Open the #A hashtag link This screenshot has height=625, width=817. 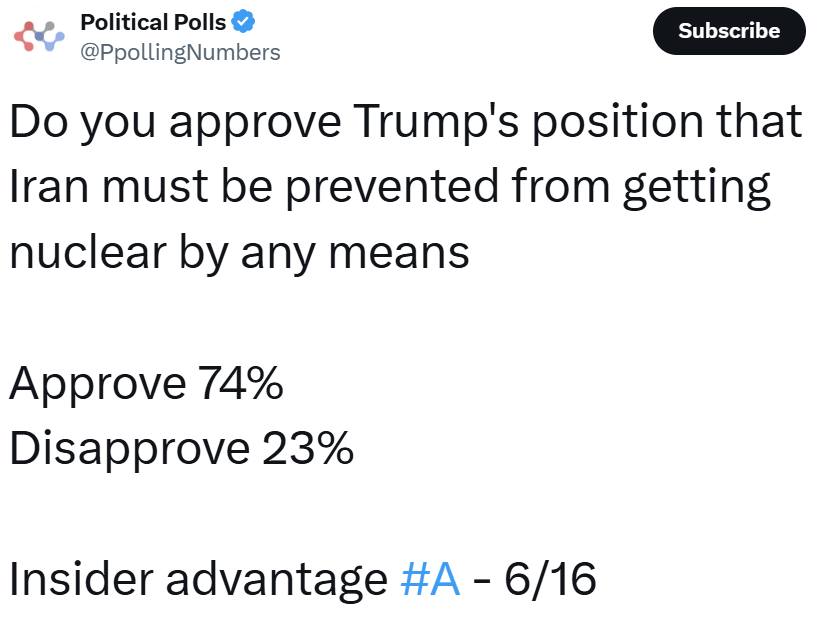click(x=430, y=578)
